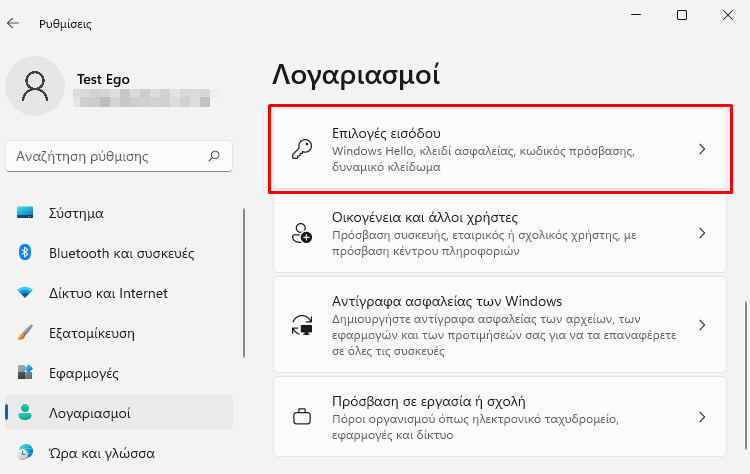750x474 pixels.
Task: Click the Ρυθμίσεις window title
Action: pyautogui.click(x=65, y=23)
